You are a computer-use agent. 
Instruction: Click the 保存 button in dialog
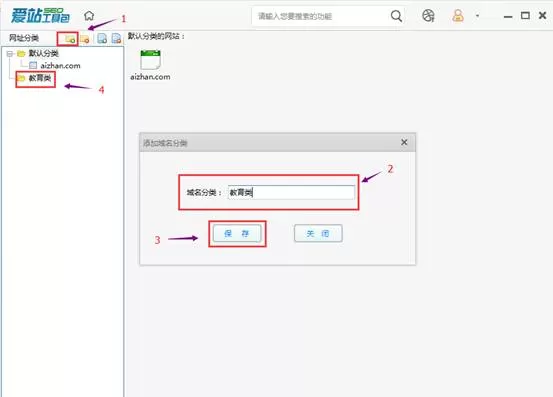click(x=237, y=233)
